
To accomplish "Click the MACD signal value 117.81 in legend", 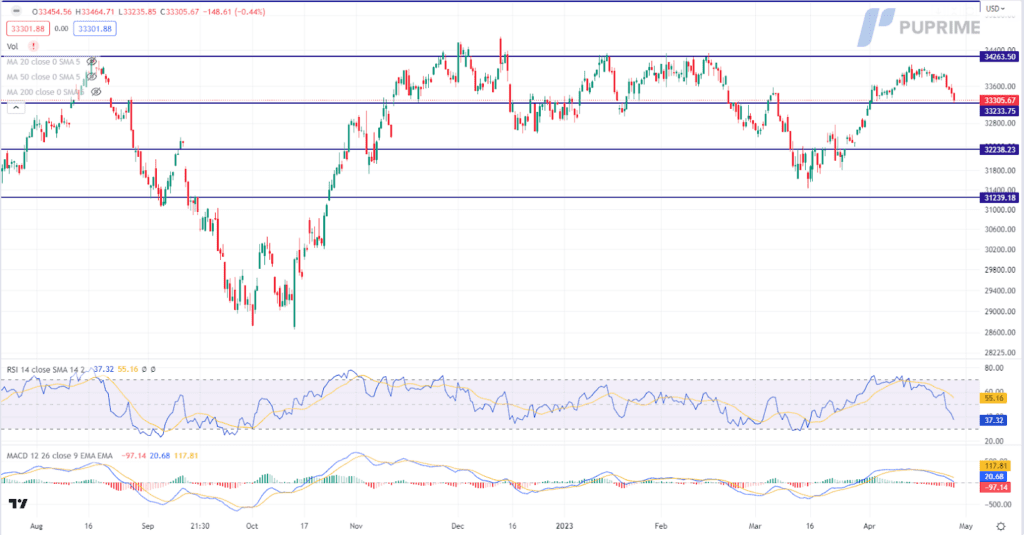I will [x=186, y=455].
